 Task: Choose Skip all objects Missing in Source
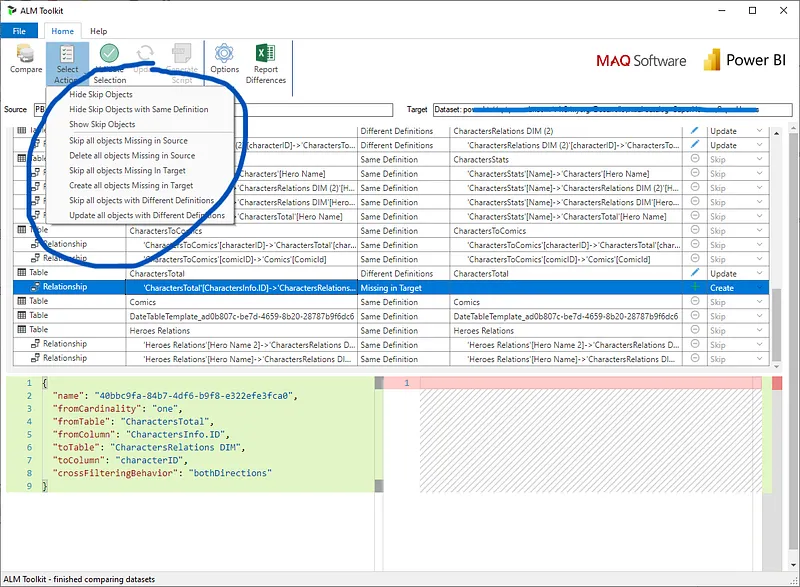click(x=128, y=140)
